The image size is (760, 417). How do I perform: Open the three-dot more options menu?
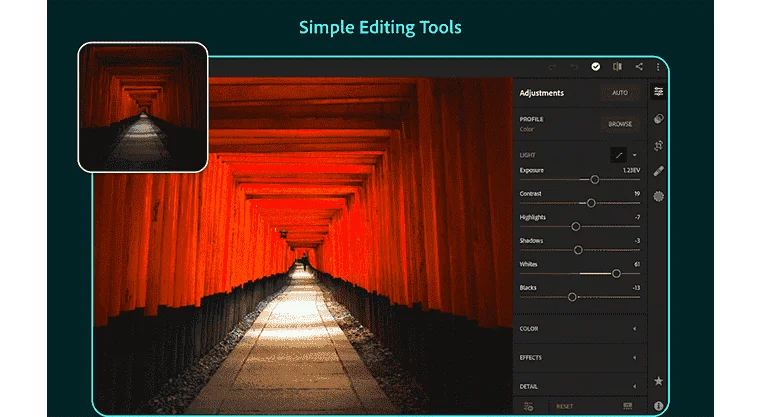pos(658,67)
